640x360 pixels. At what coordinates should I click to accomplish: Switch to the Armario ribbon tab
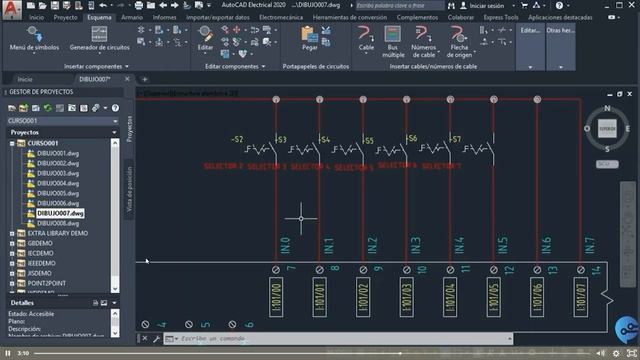[x=132, y=18]
